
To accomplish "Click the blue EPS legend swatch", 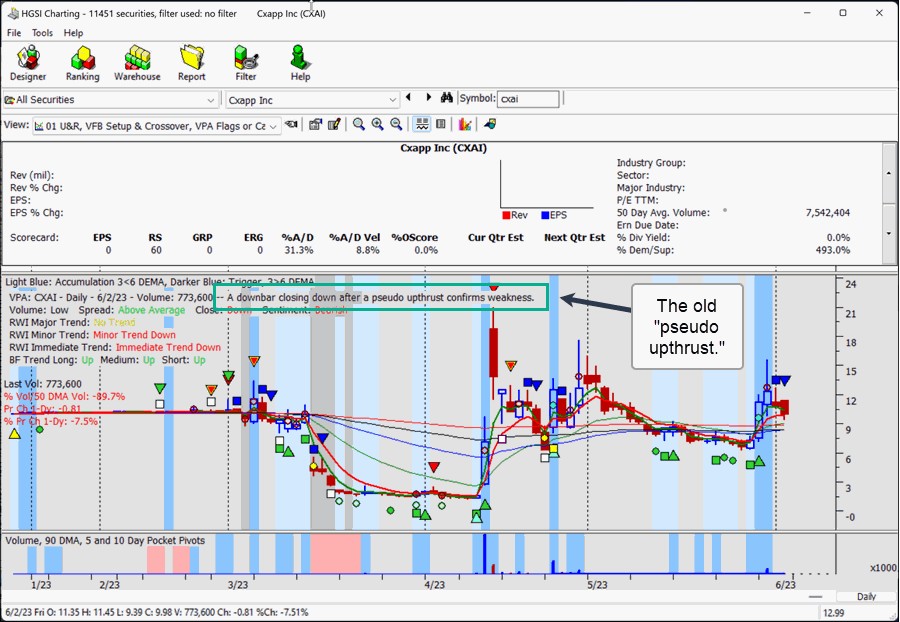I will point(545,215).
